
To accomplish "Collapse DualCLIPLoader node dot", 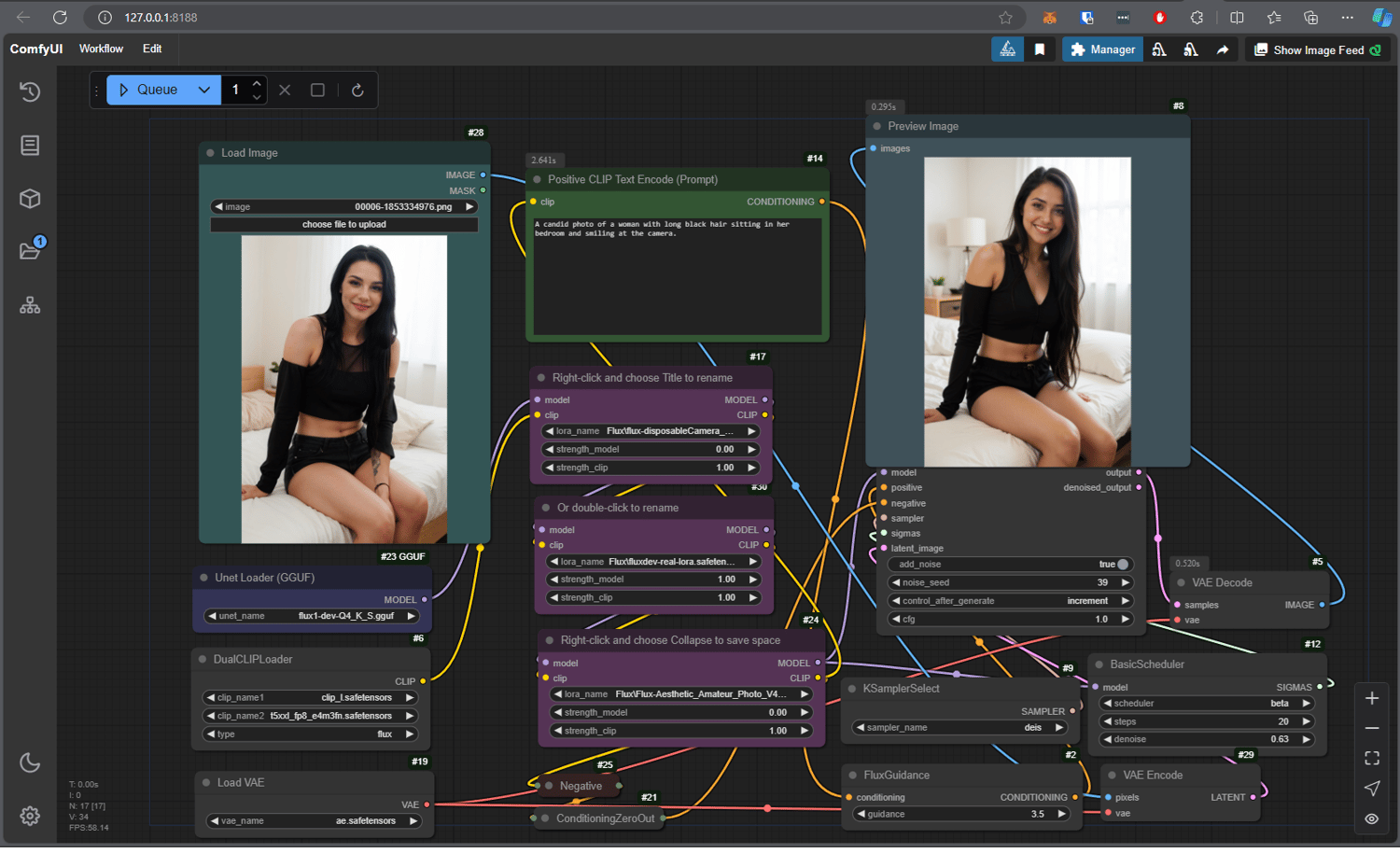I will coord(202,659).
